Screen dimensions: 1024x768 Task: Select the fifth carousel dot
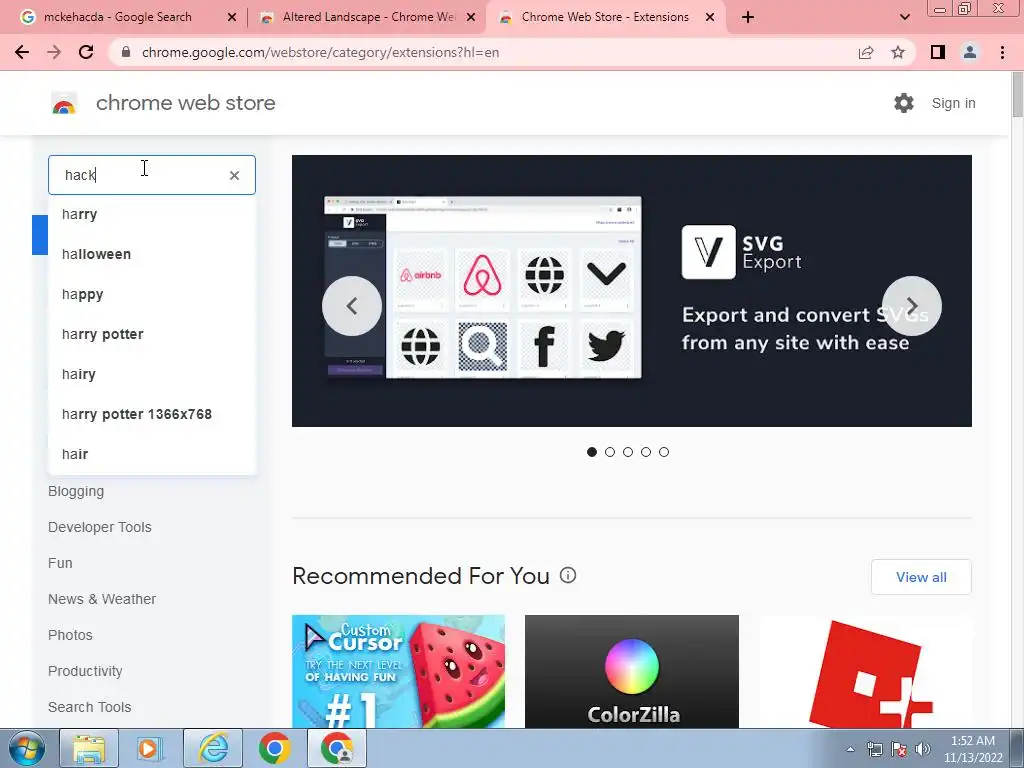tap(664, 452)
